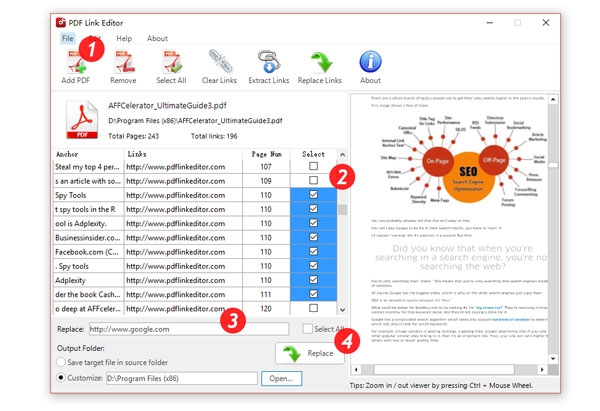Click the preview horizontal scroll left arrow
This screenshot has height=411, width=600.
(356, 369)
